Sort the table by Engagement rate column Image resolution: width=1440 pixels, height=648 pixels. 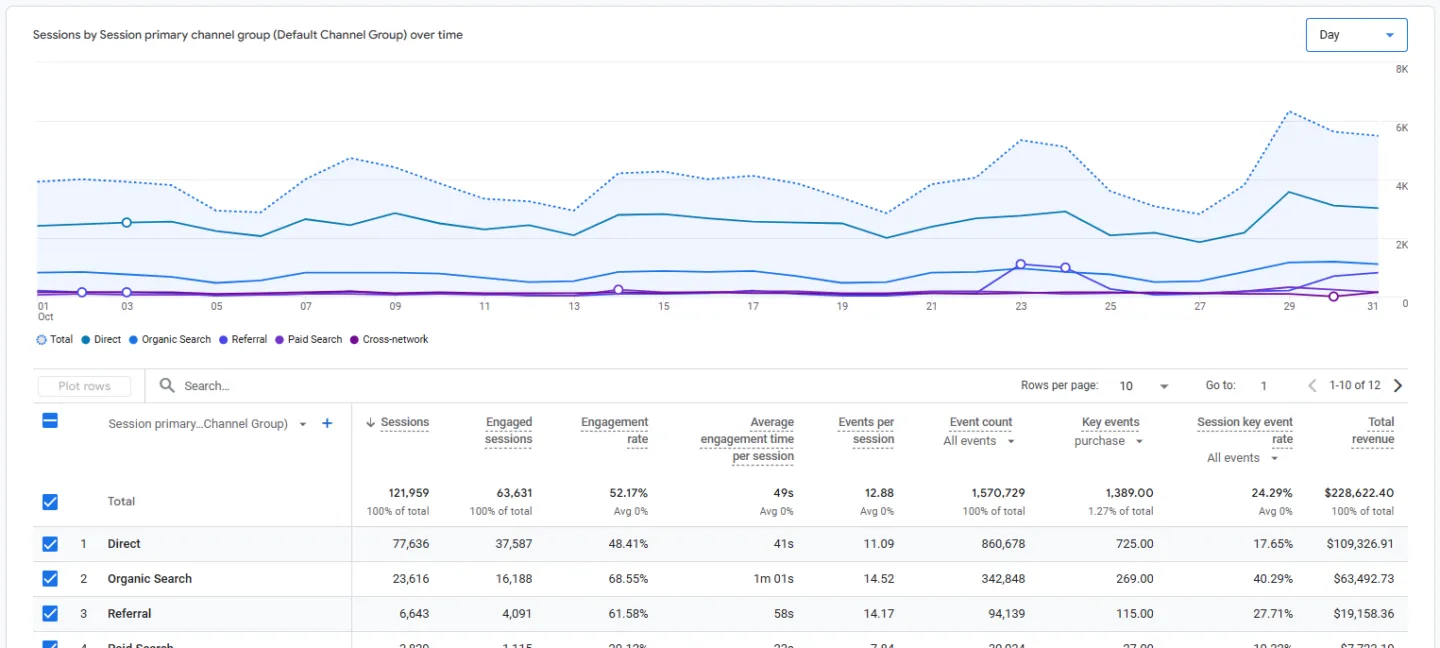(614, 422)
